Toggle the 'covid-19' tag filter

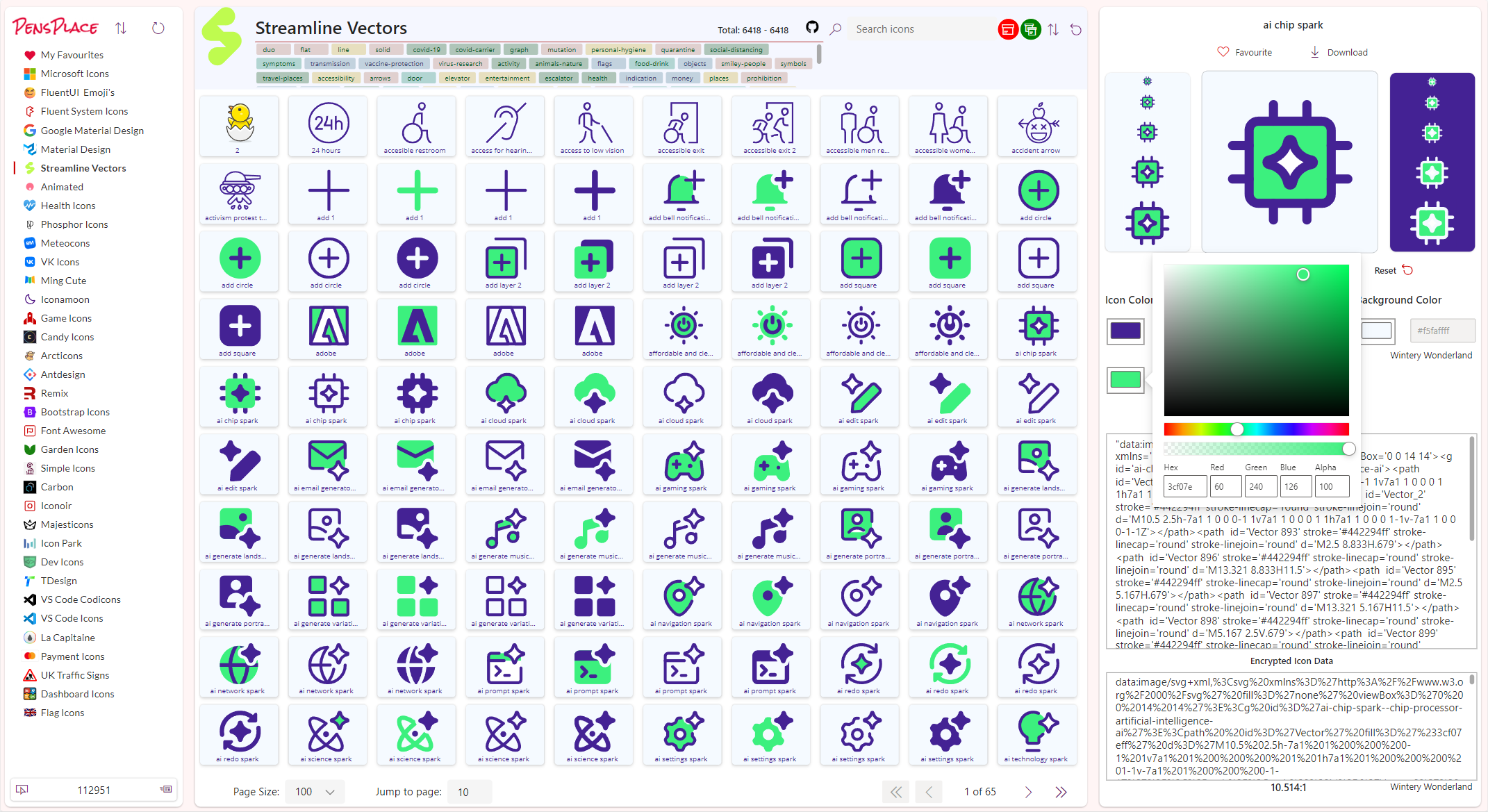(x=427, y=50)
